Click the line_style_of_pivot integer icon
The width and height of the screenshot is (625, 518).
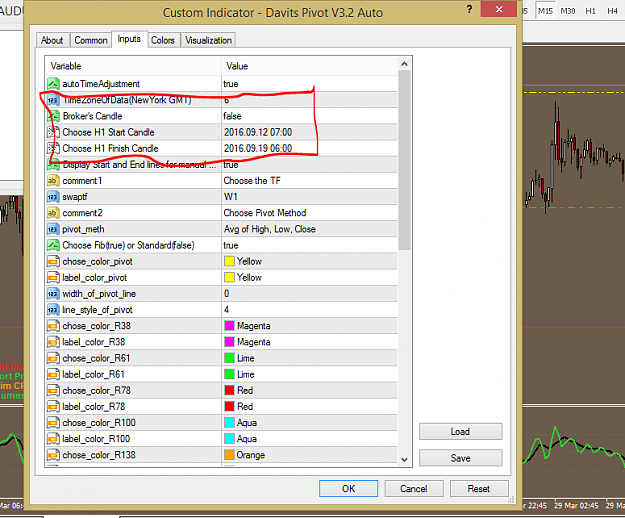(x=53, y=310)
